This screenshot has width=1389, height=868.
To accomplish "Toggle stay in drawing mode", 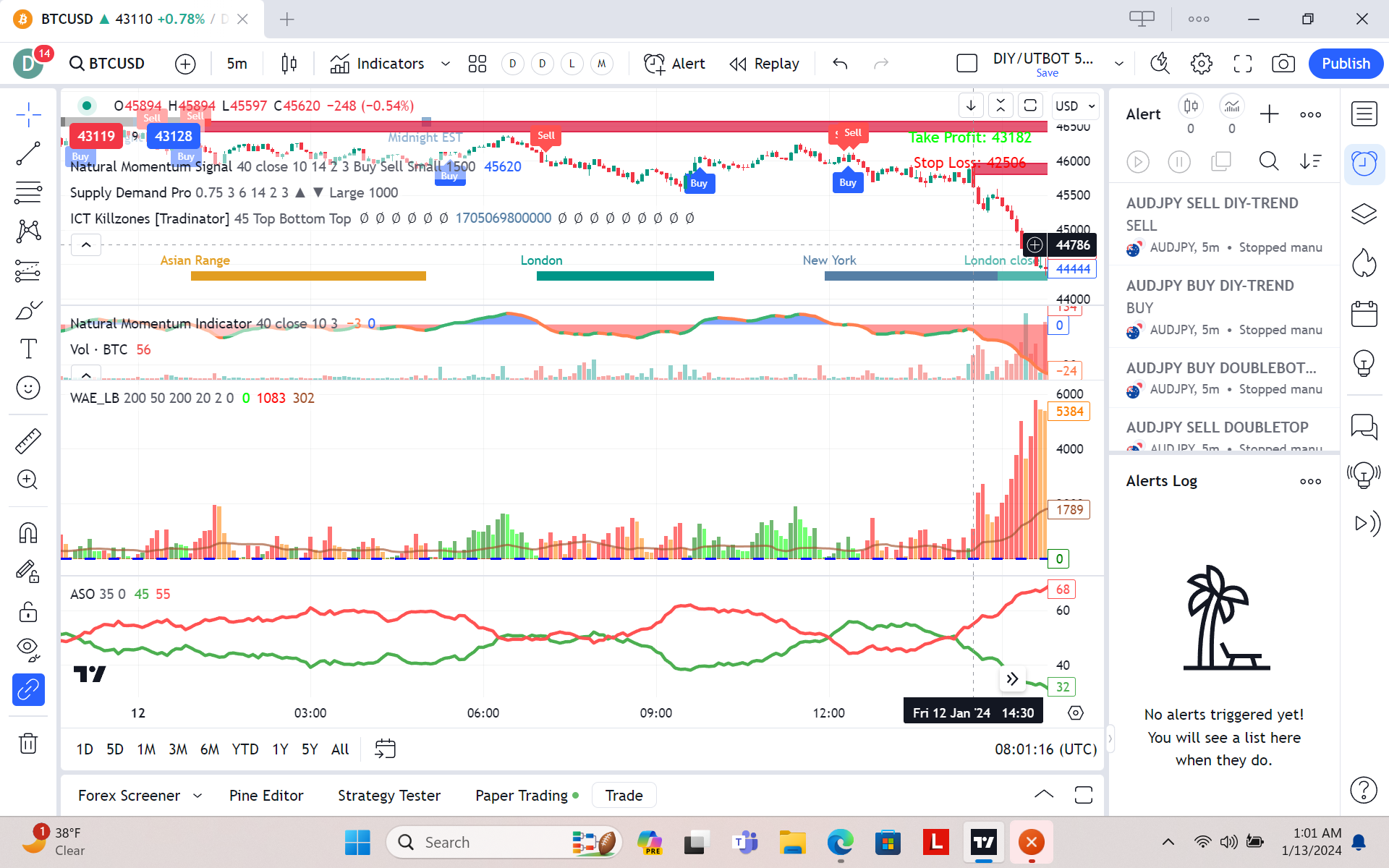I will (x=28, y=572).
